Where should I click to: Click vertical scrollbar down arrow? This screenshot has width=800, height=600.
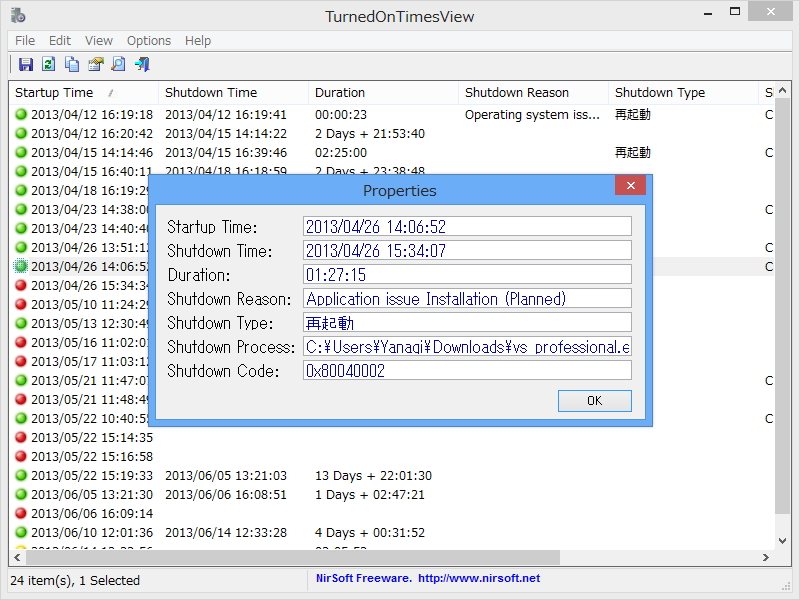tap(782, 540)
